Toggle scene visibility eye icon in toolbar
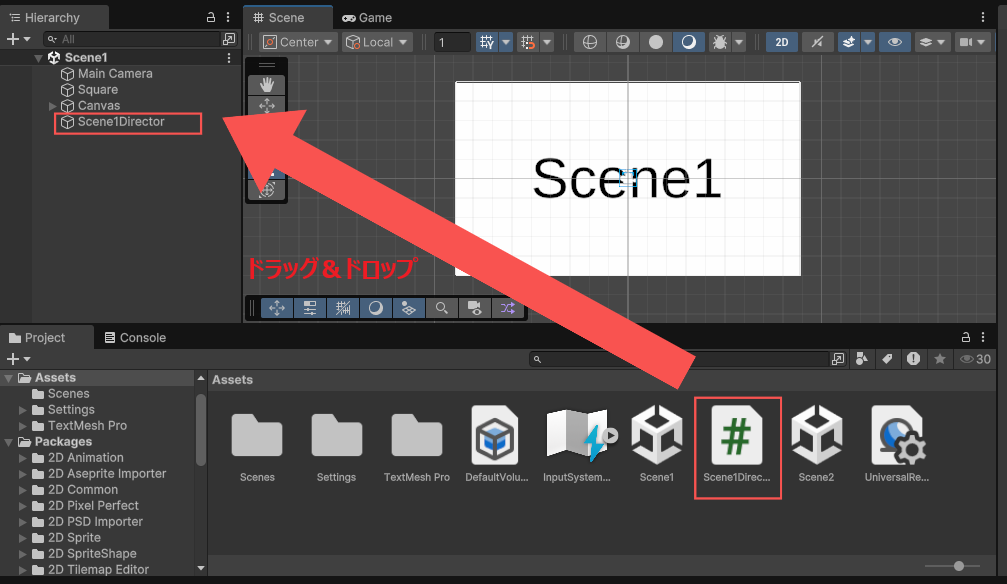This screenshot has height=584, width=1007. point(894,42)
